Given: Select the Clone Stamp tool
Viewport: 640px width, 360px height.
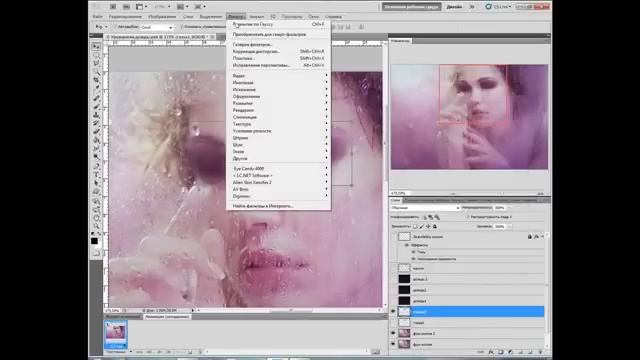Looking at the screenshot, I should [96, 115].
